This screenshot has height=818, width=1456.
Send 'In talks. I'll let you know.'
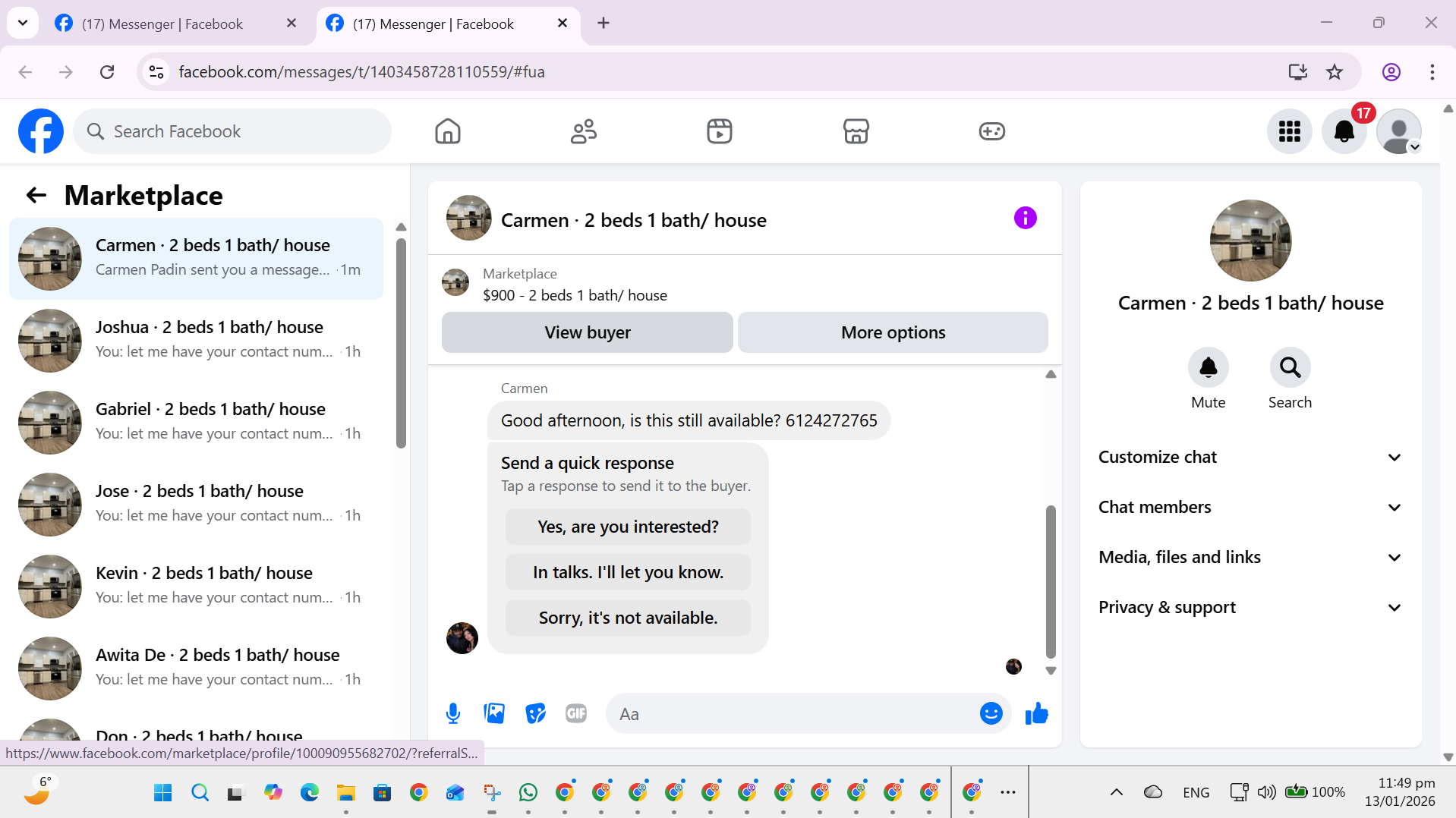click(x=628, y=572)
